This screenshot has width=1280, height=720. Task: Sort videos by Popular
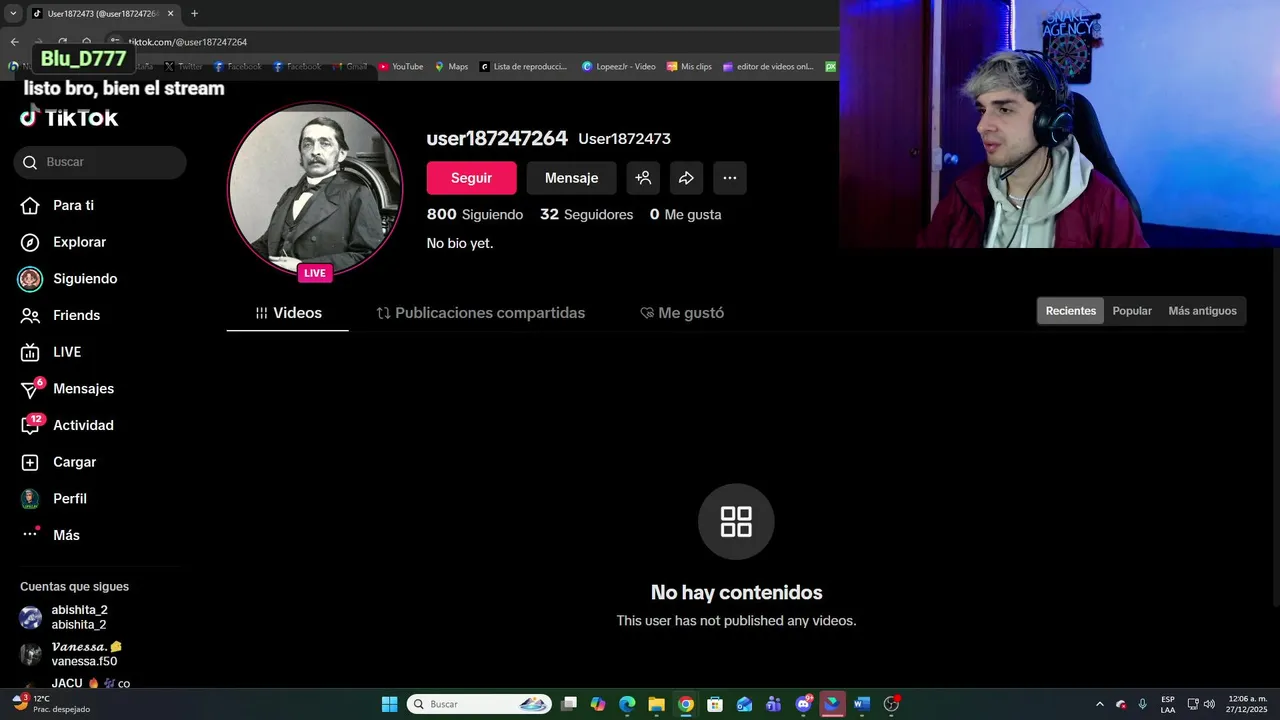click(x=1132, y=311)
